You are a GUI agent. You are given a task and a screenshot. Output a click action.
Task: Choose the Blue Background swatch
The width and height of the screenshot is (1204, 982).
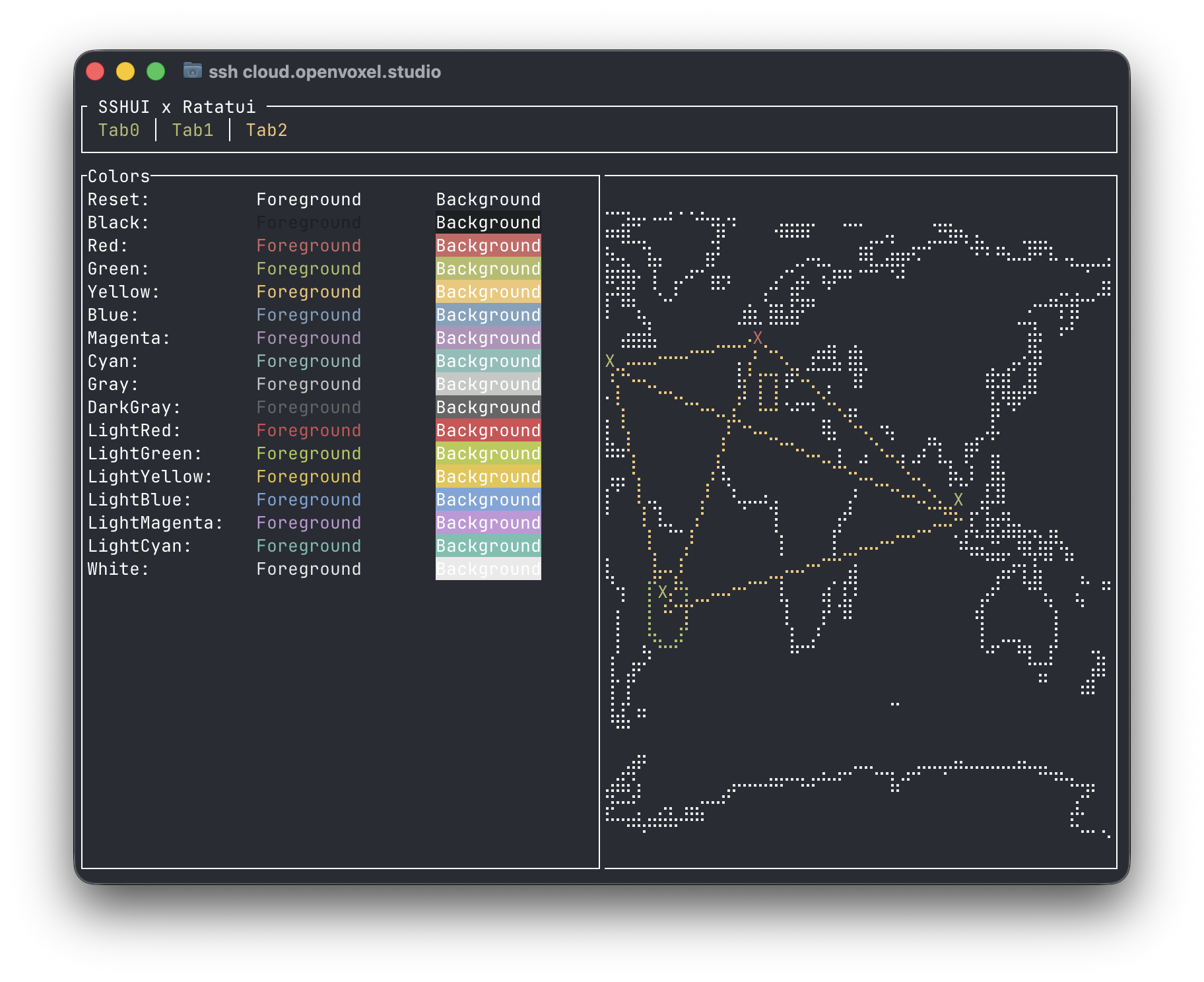point(488,315)
